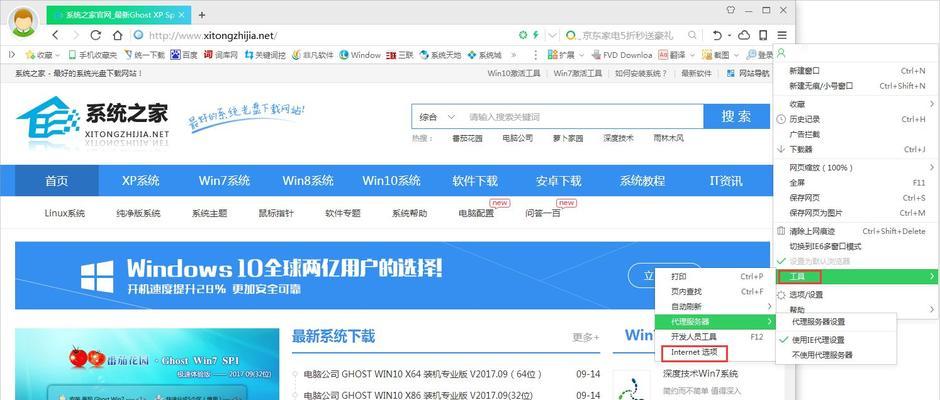Viewport: 940px width, 400px height.
Task: Click the Windows 10 banner image
Action: [x=392, y=276]
